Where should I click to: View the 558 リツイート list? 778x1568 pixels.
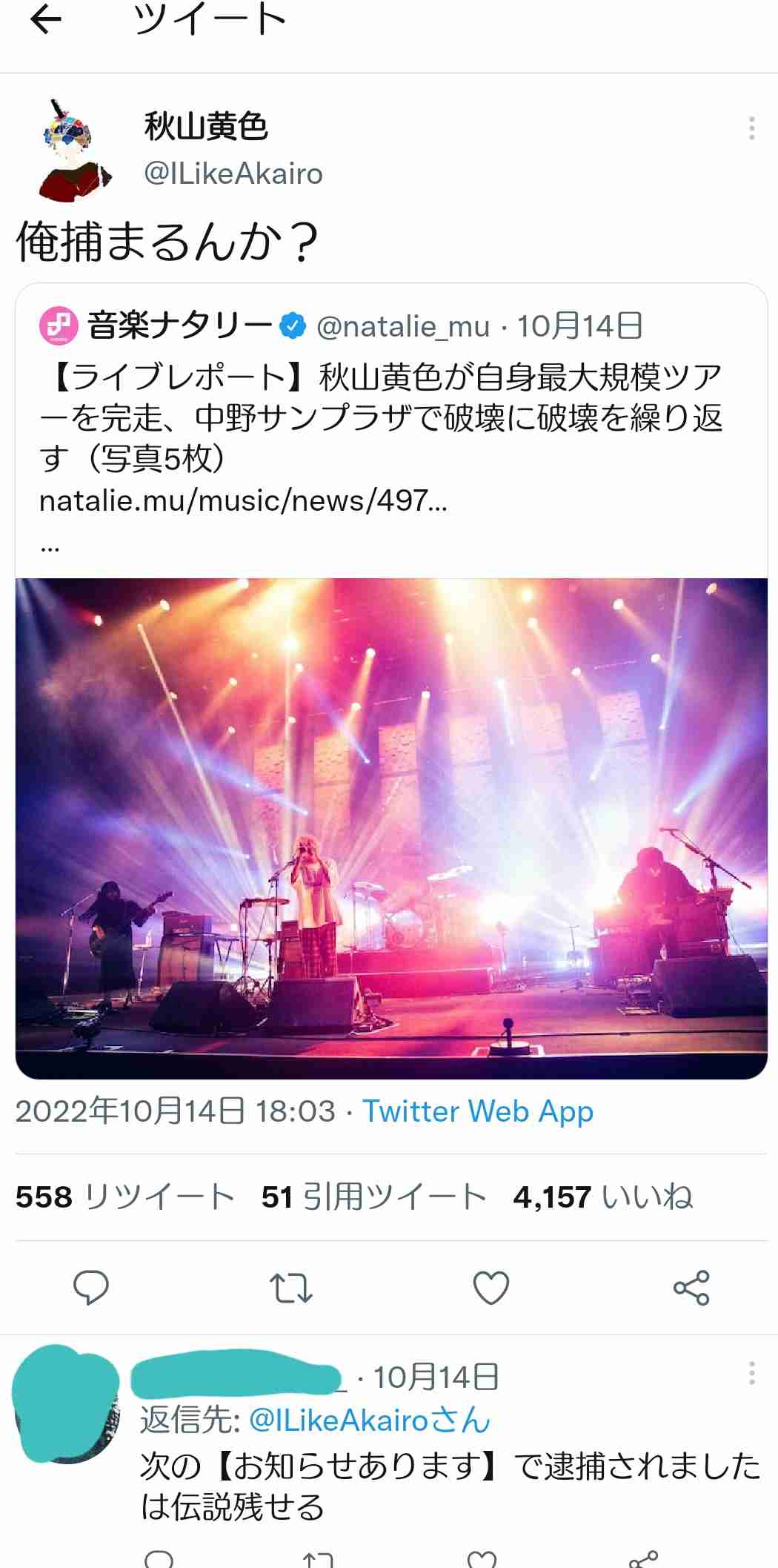(125, 1197)
